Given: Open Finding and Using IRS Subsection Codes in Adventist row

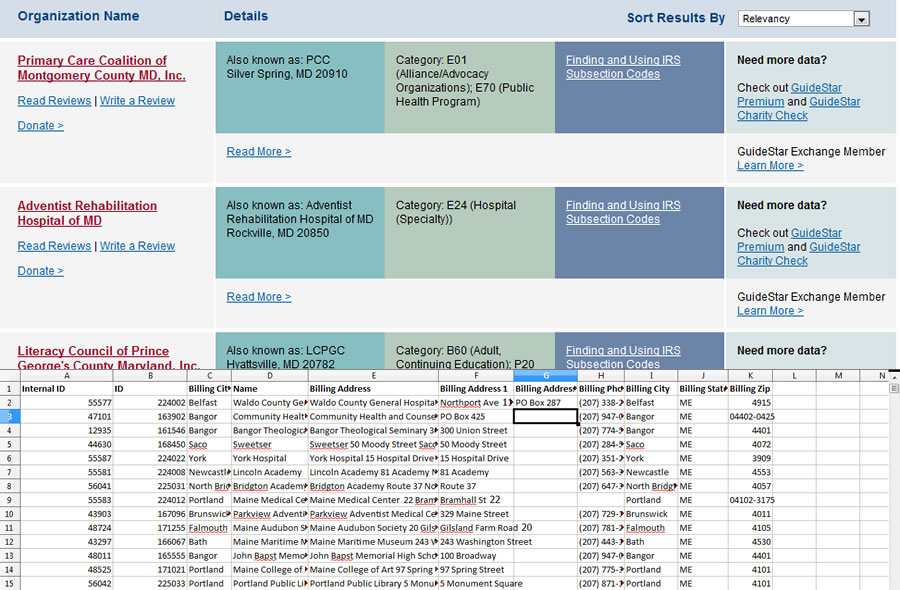Looking at the screenshot, I should [x=623, y=212].
